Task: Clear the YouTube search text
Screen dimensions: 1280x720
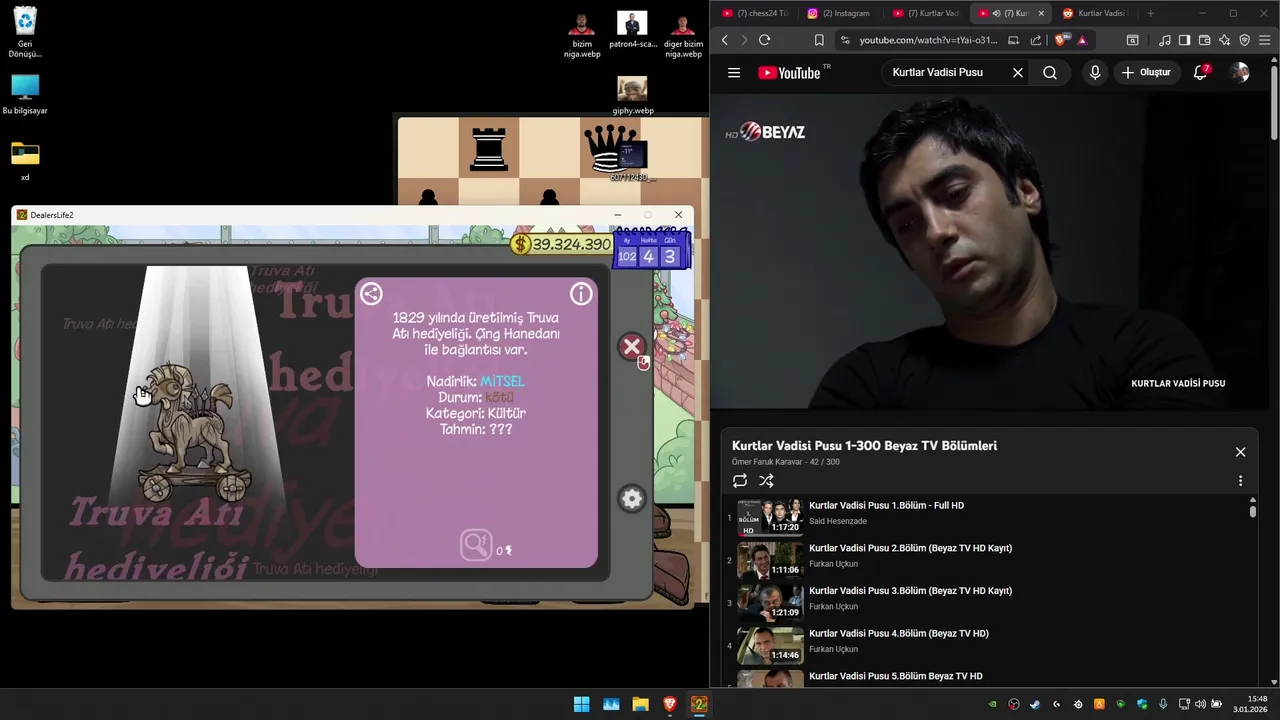Action: [x=1018, y=72]
